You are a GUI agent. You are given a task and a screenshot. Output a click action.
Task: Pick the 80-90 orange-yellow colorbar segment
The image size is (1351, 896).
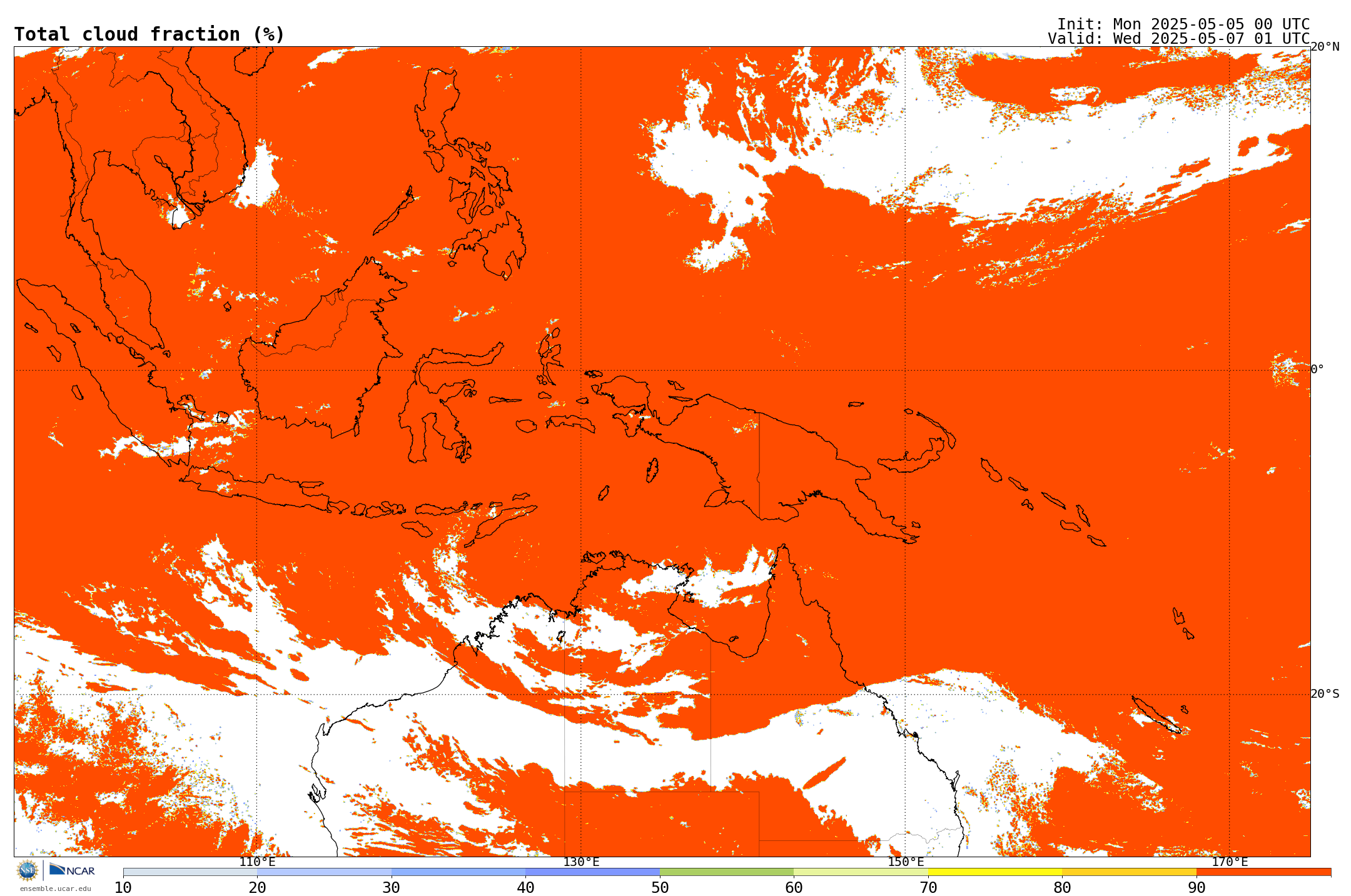pyautogui.click(x=1129, y=872)
